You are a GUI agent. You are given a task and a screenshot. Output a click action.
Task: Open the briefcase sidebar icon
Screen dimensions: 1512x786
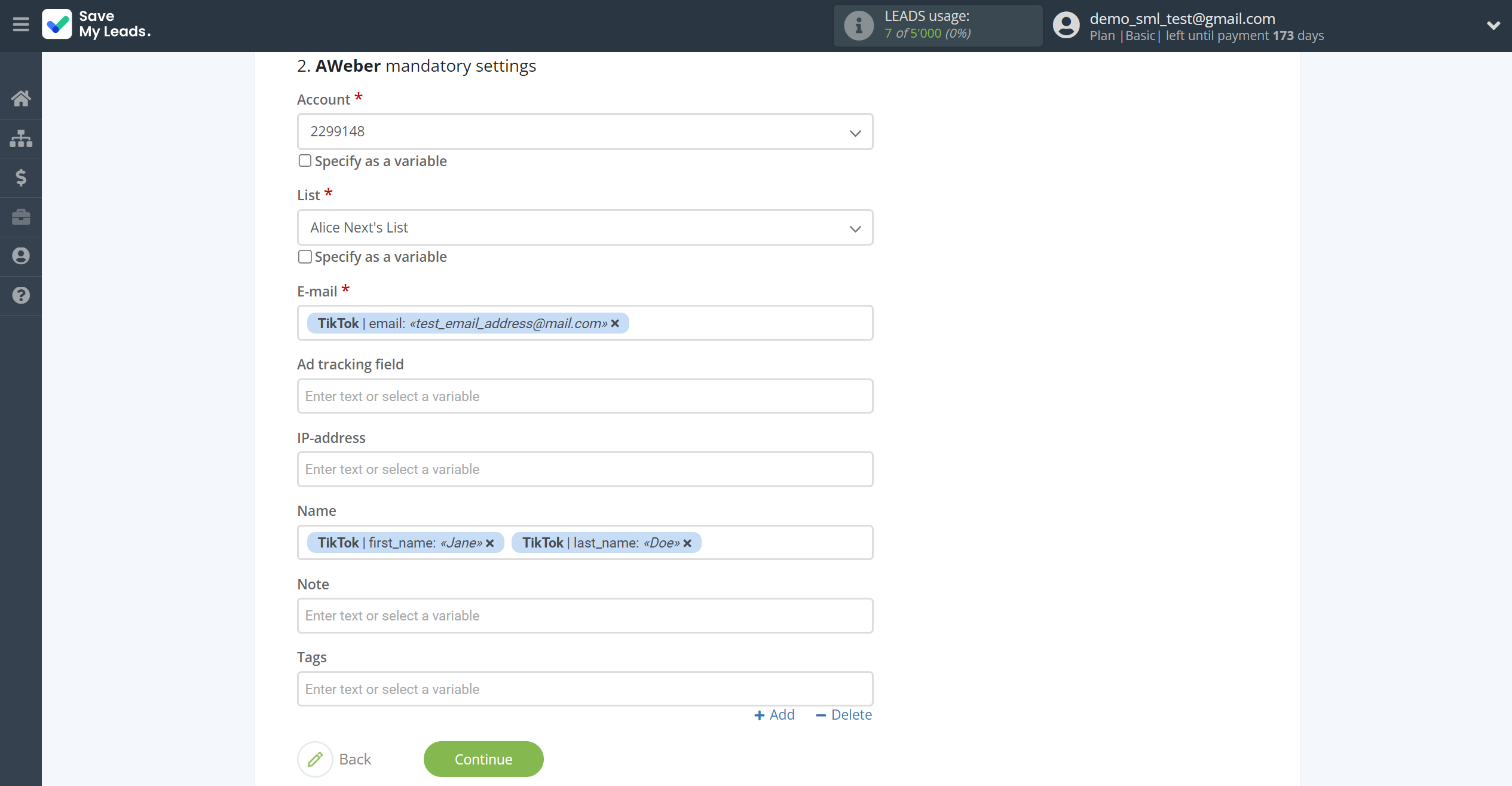(x=21, y=216)
